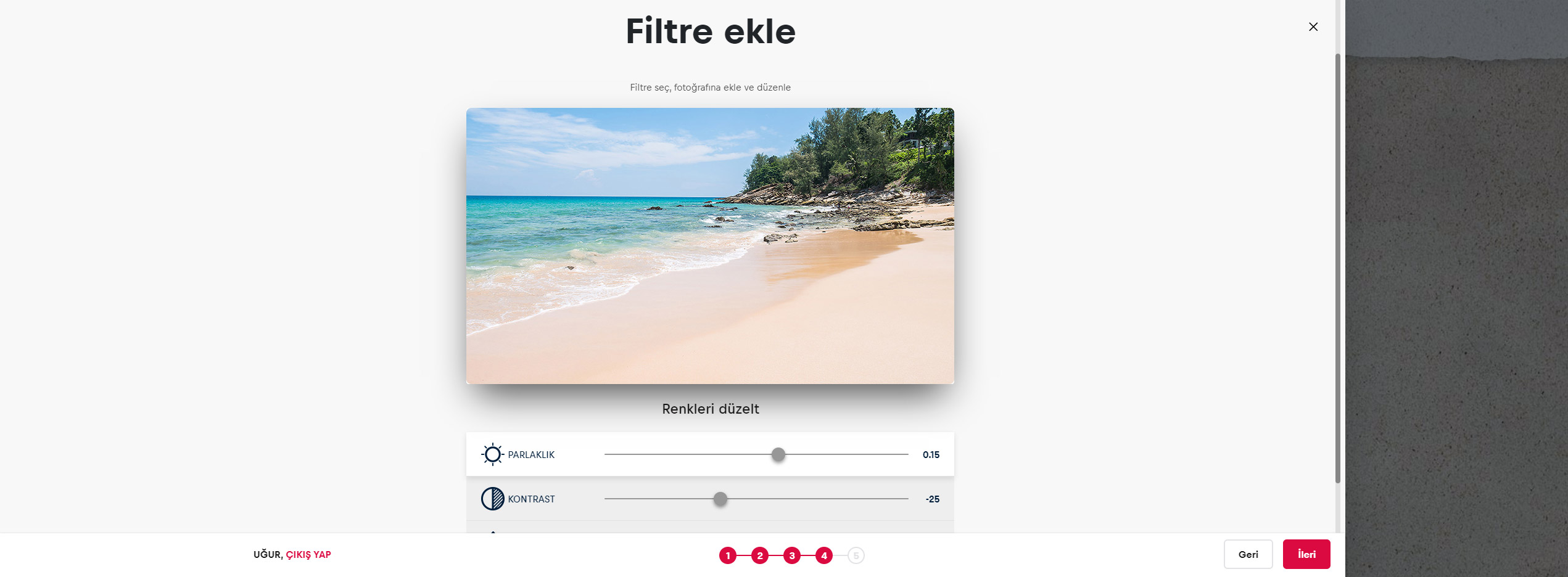Screen dimensions: 1568x577
Task: Click the contrast value -25
Action: coord(932,499)
